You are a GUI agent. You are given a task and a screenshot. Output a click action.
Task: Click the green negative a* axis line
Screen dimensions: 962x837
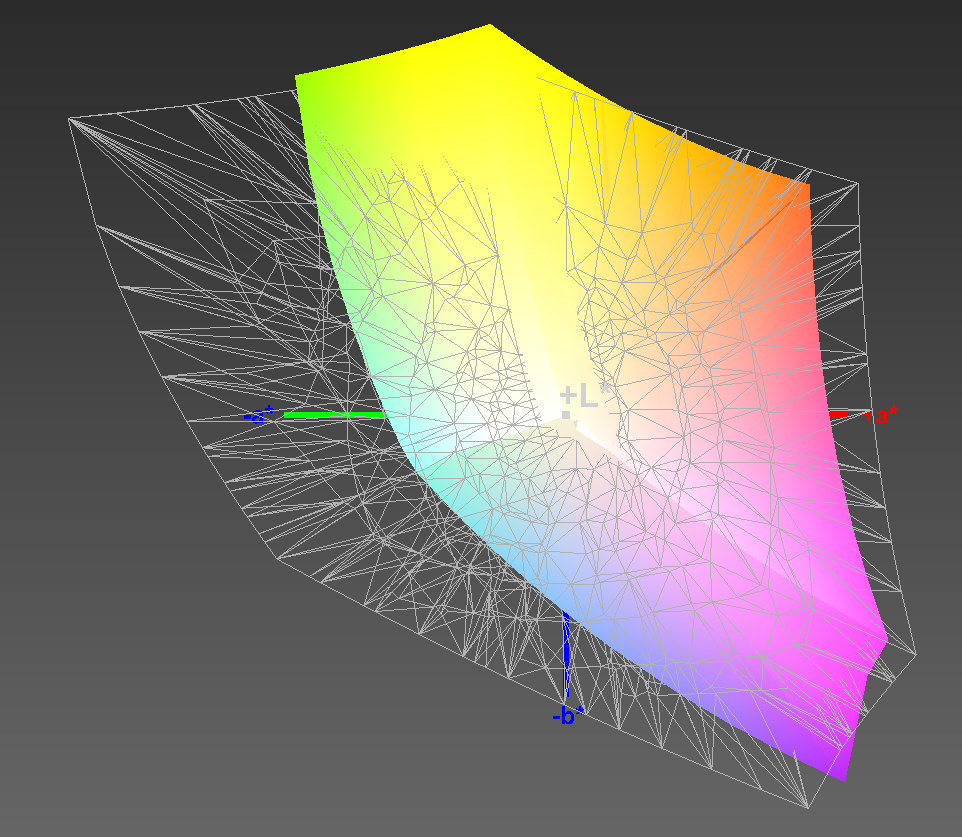332,414
